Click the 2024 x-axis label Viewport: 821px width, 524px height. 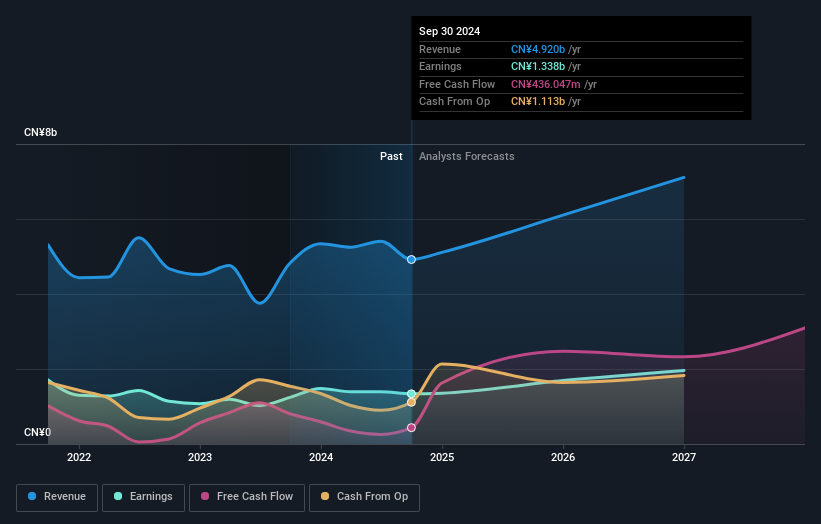tap(321, 458)
